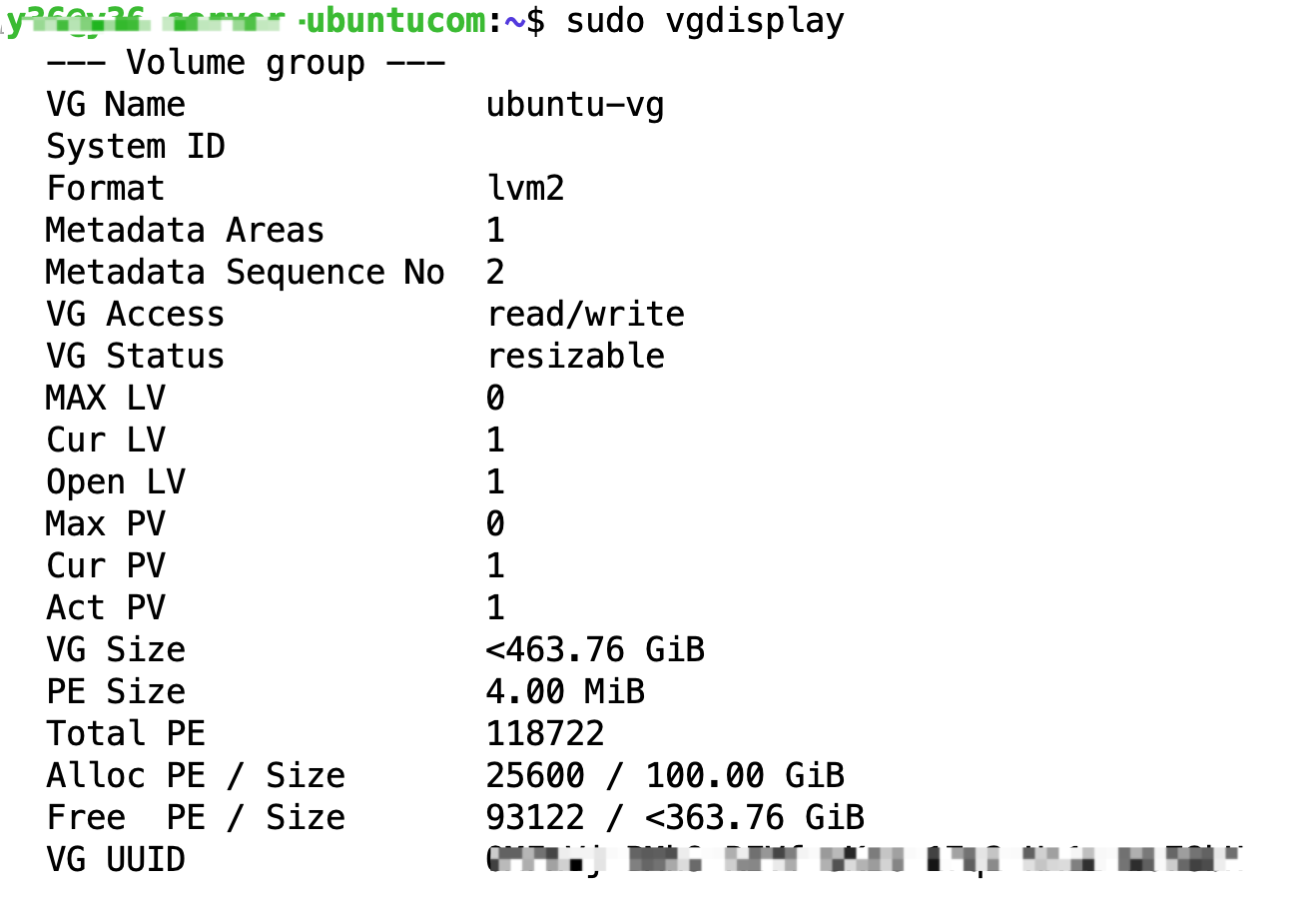Click the lvm2 format value
Screen dimensions: 1316x901
[525, 188]
